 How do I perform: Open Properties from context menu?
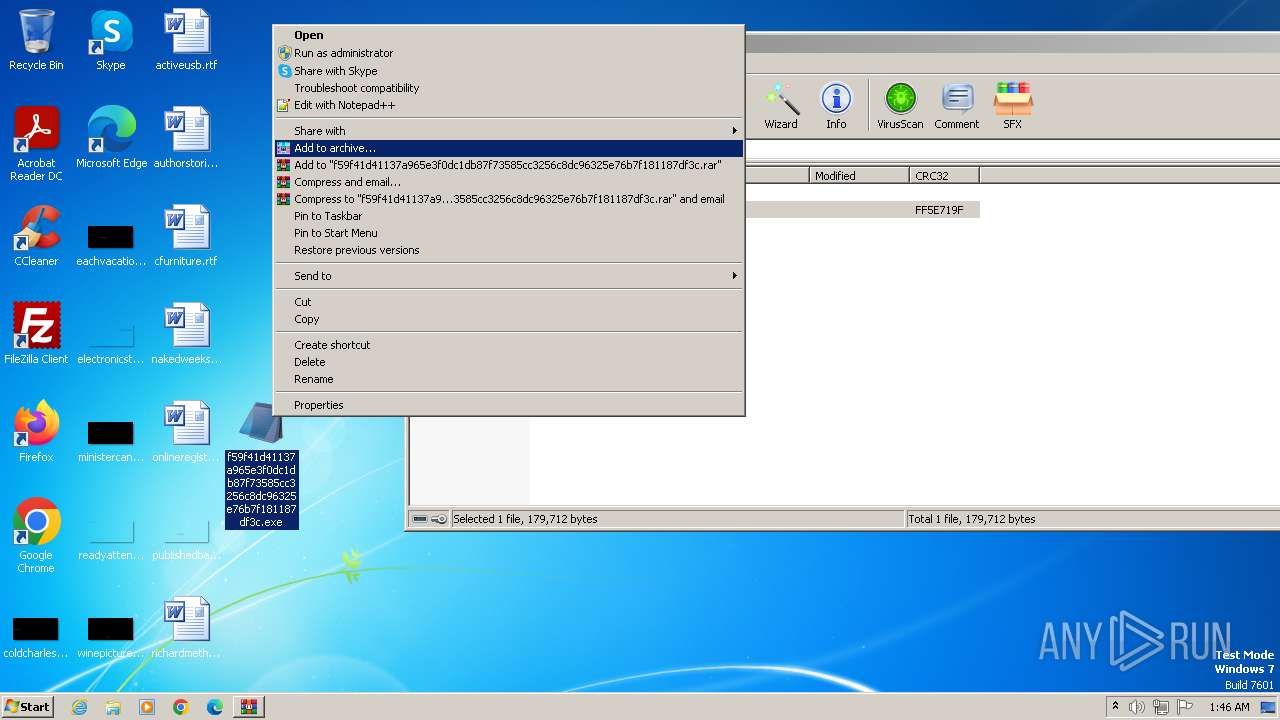509,405
